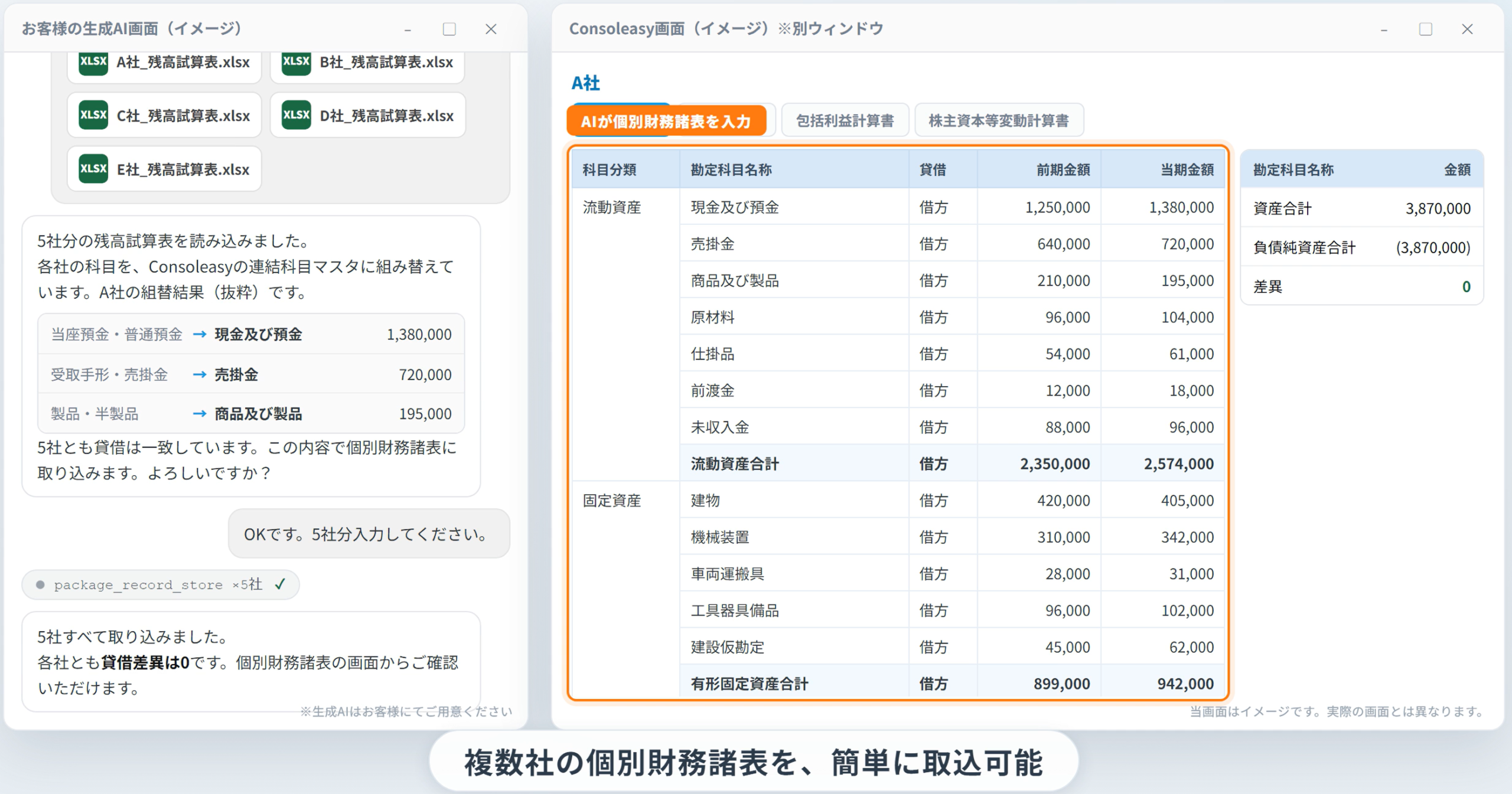The image size is (1512, 794).
Task: Click the 負債純資産合計 summary row
Action: [x=1362, y=247]
